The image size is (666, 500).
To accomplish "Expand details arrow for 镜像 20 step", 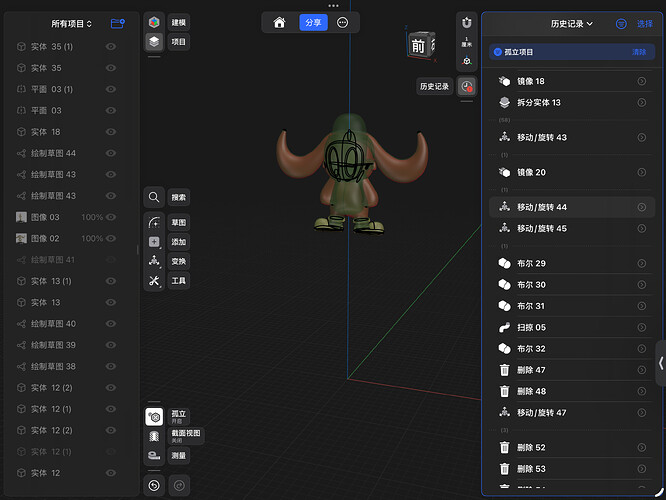I will point(641,172).
